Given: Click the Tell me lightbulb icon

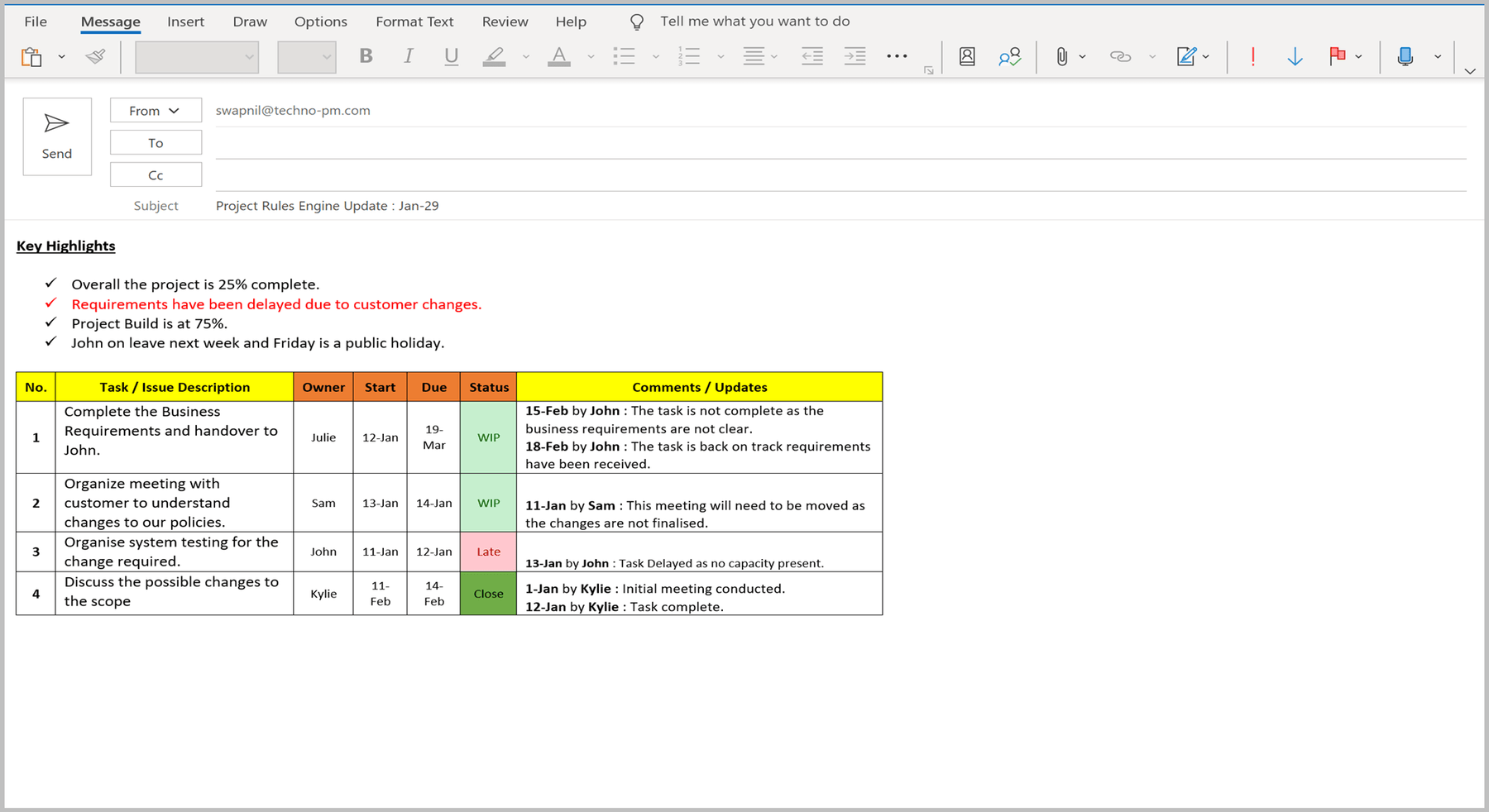Looking at the screenshot, I should coord(637,21).
